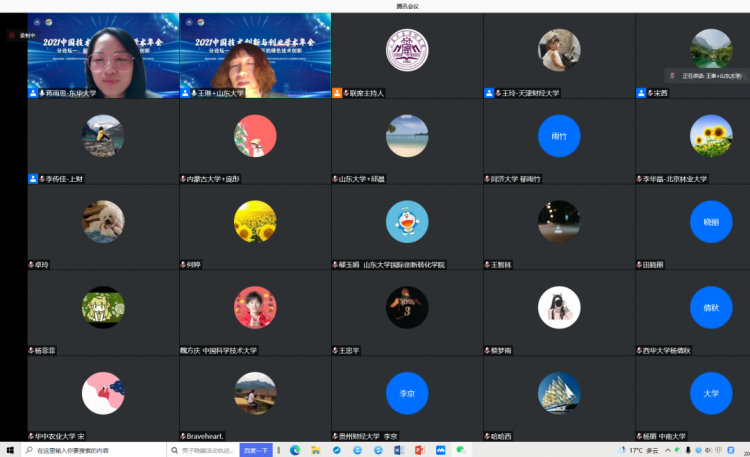Viewport: 750px width, 457px height.
Task: Click the microphone icon beside 王琳+山东大学
Action: point(194,93)
